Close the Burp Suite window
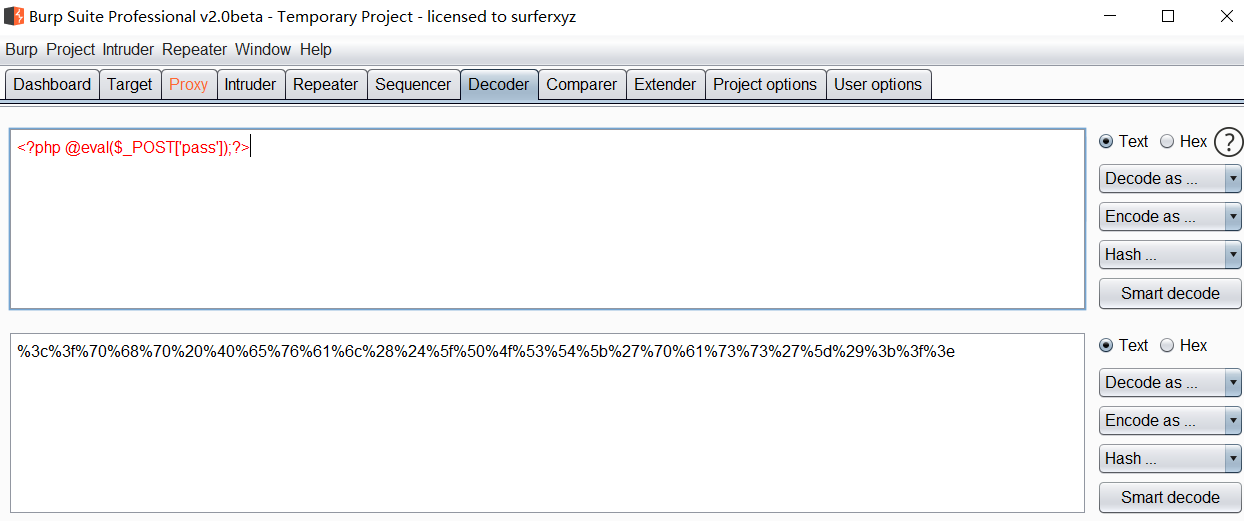1244x521 pixels. (x=1226, y=16)
